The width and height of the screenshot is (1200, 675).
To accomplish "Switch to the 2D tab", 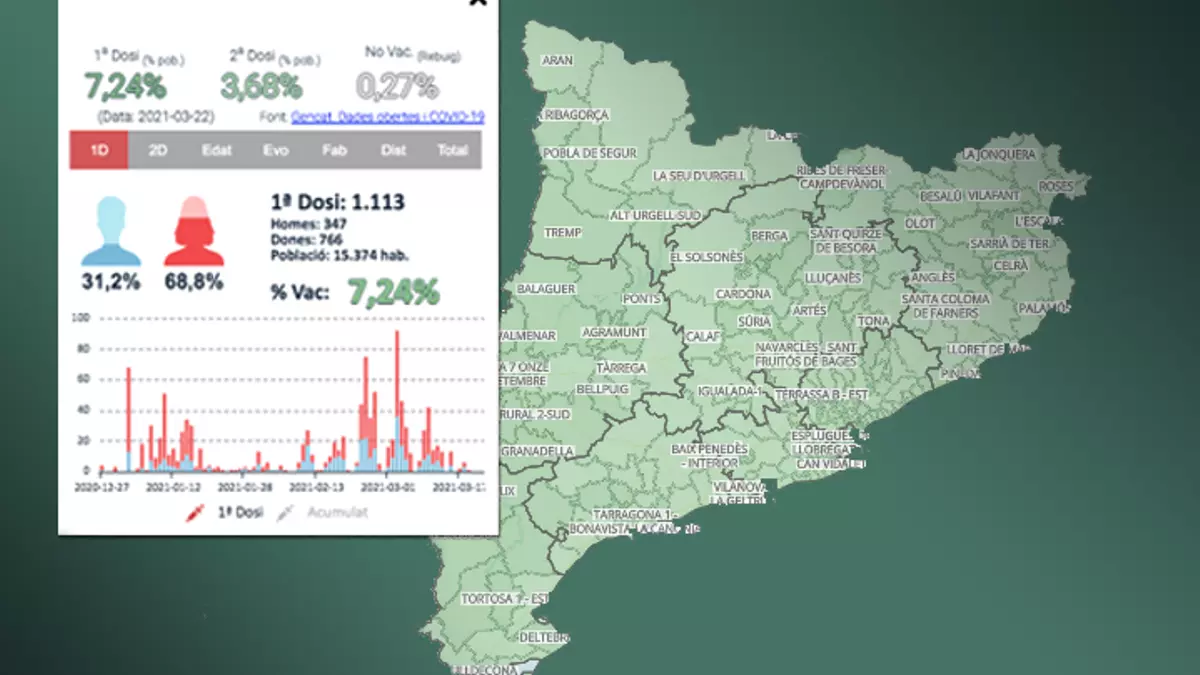I will [x=158, y=150].
